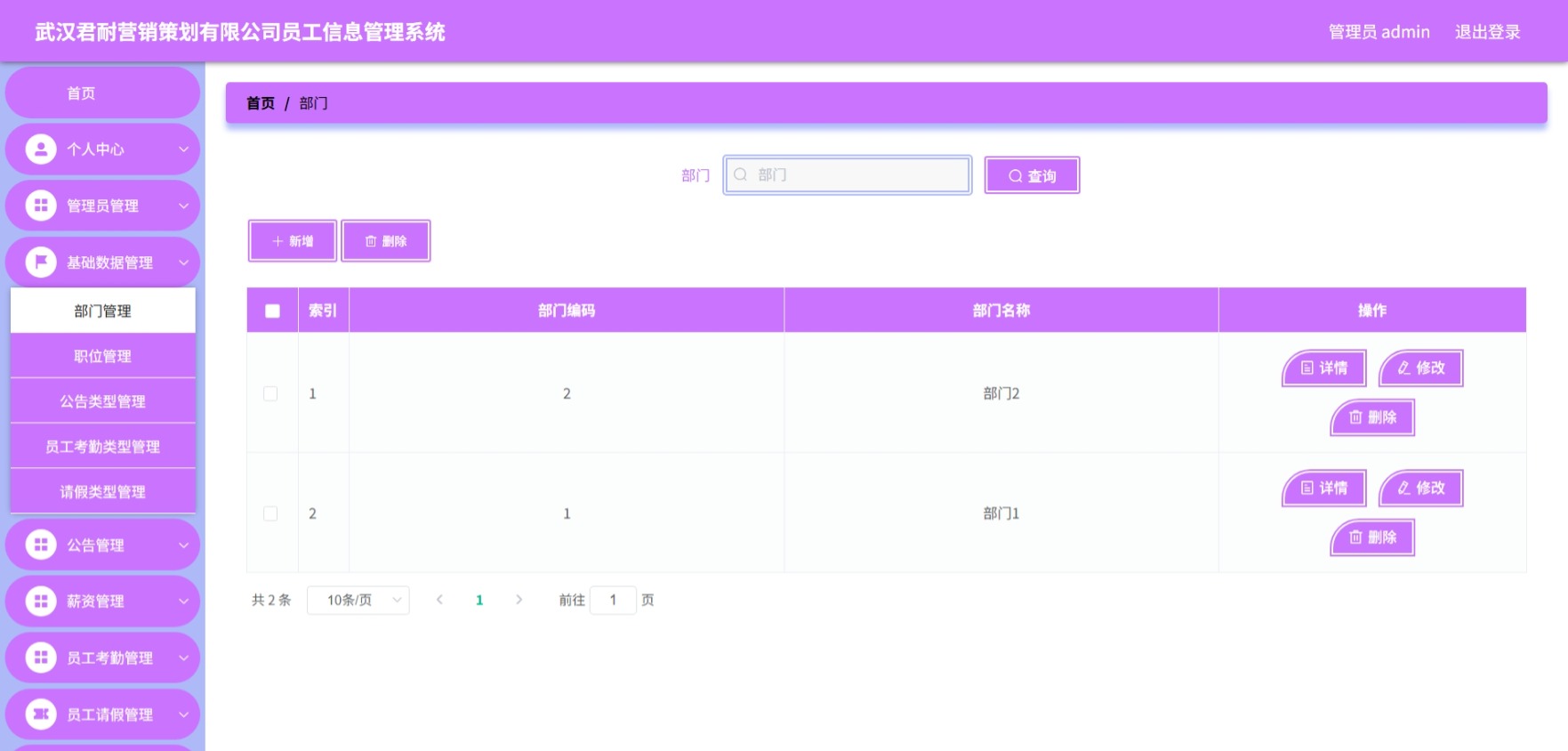Click the 薪资管理 grid icon
Viewport: 1568px width, 751px height.
point(41,601)
